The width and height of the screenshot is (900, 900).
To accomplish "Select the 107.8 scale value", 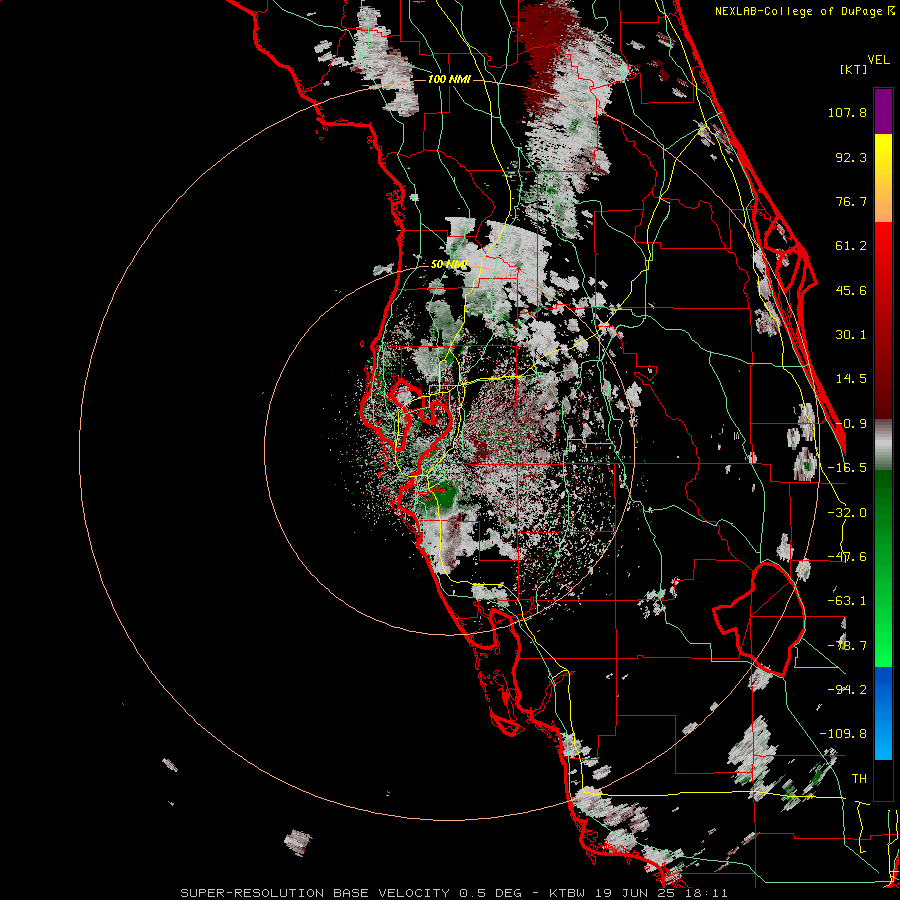I will (847, 112).
